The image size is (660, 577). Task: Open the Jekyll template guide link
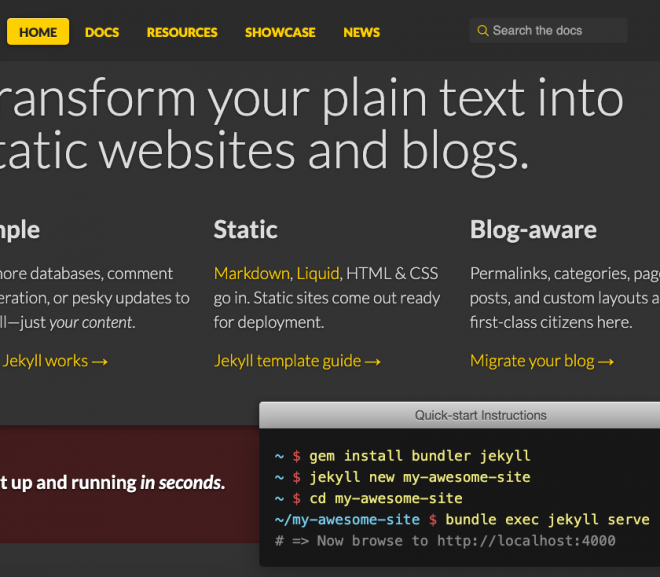pyautogui.click(x=297, y=361)
